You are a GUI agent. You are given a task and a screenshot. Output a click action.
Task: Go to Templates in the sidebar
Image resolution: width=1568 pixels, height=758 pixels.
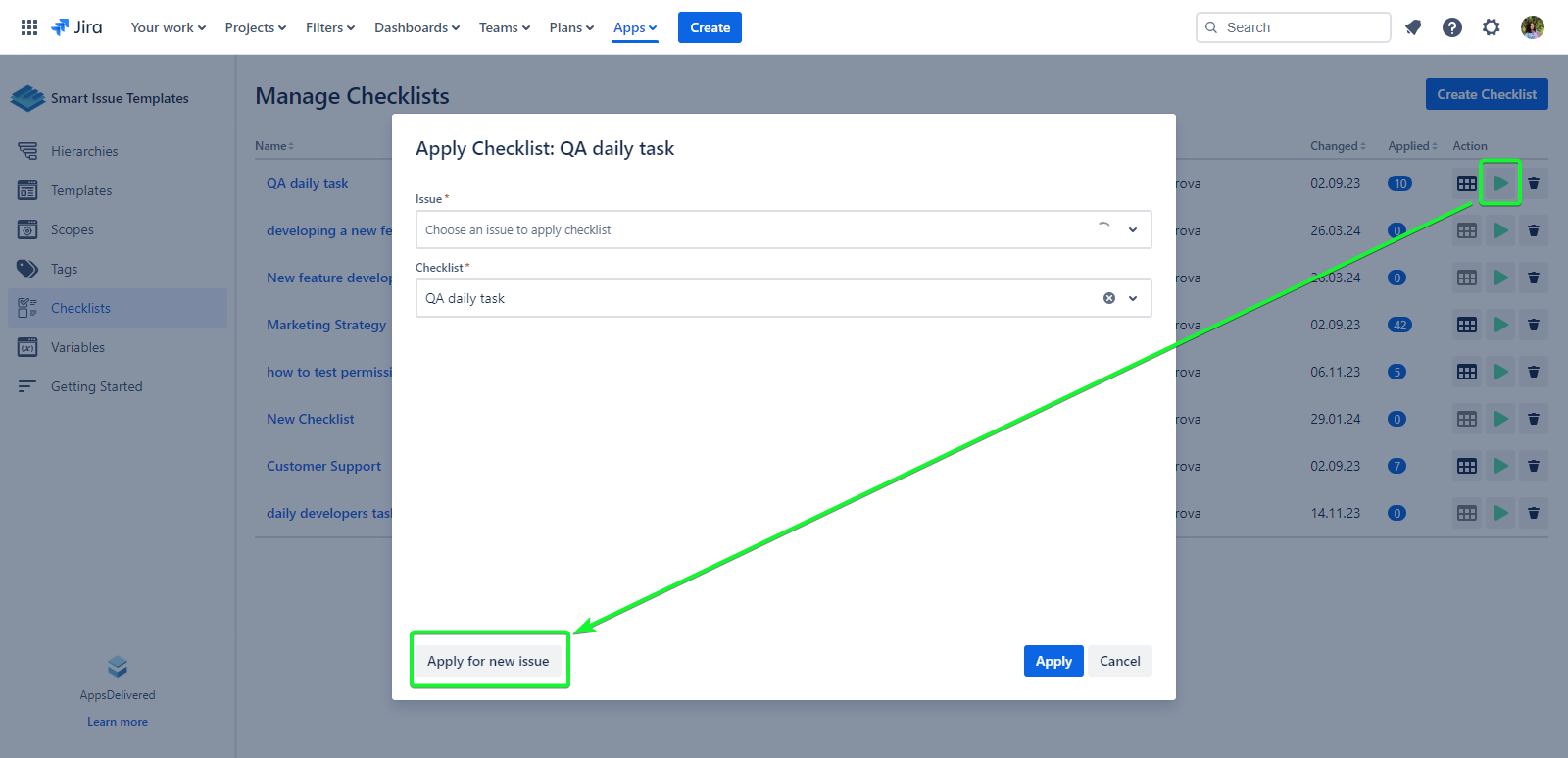coord(81,190)
